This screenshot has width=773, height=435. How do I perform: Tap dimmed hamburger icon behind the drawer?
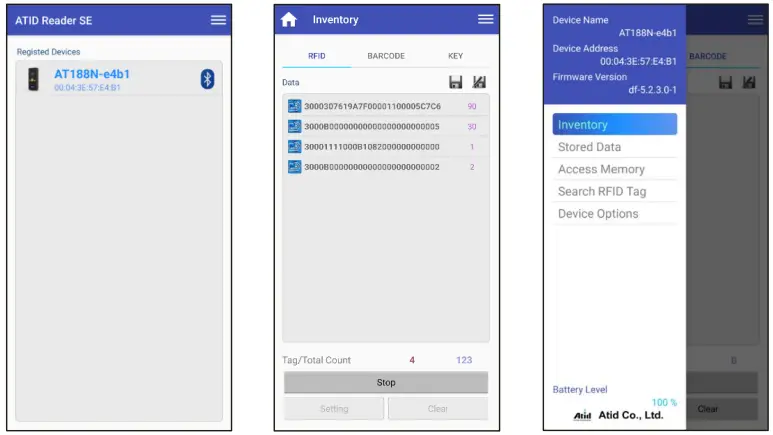point(755,20)
